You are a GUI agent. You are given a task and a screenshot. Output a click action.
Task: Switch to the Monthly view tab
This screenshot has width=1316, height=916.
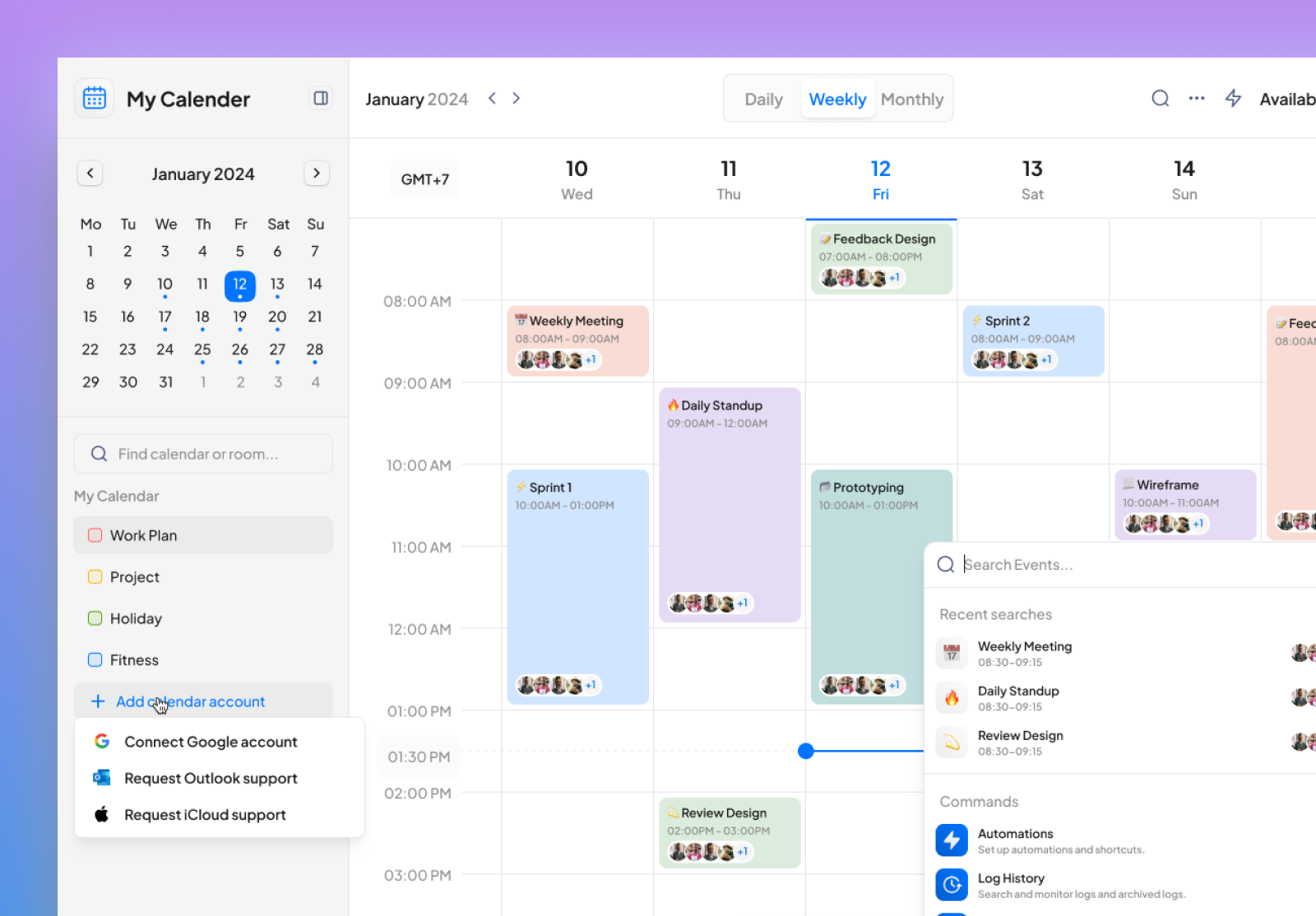tap(912, 98)
